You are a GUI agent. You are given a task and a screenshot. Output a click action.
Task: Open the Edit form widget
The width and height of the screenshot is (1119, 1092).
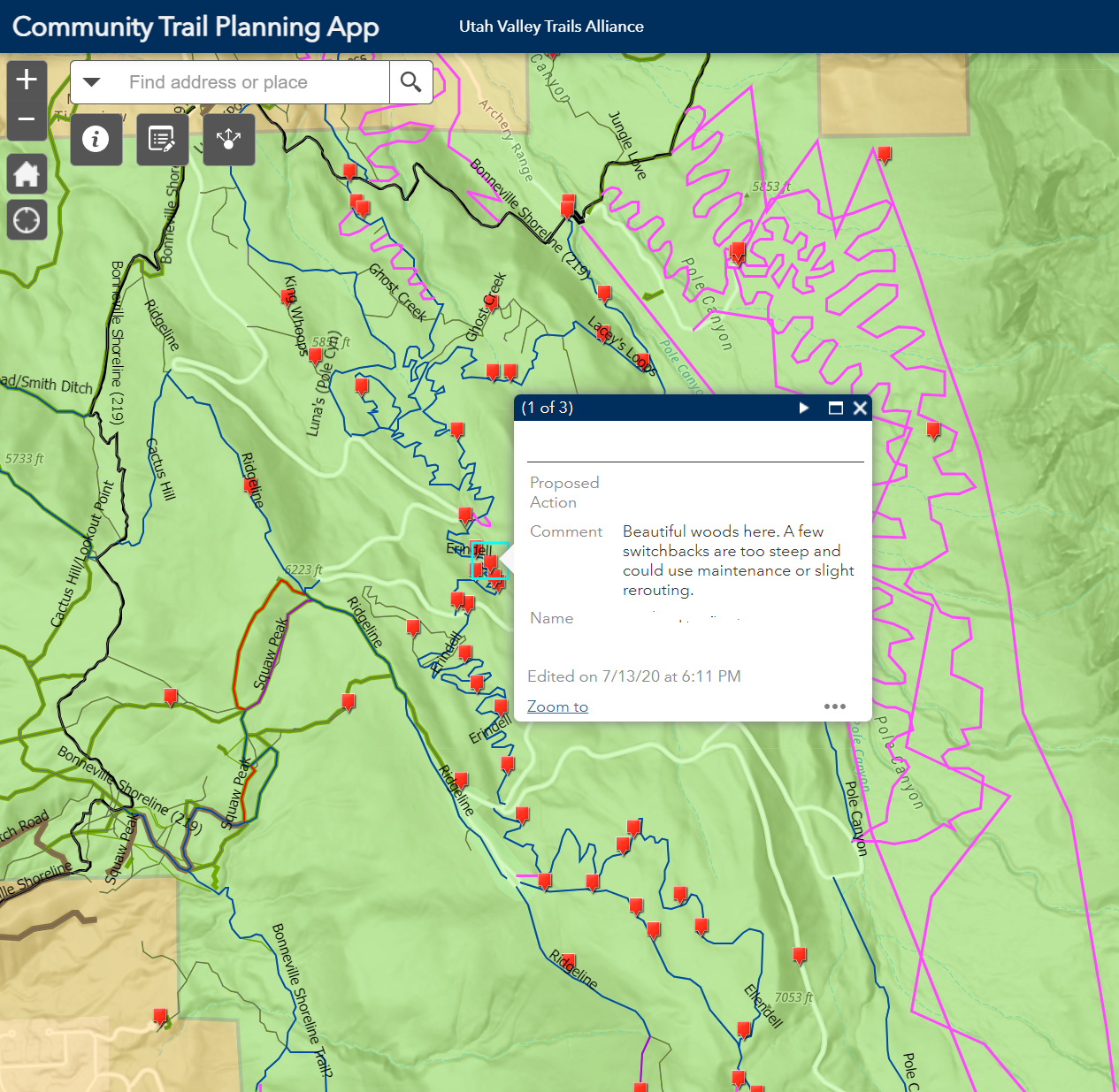point(162,139)
